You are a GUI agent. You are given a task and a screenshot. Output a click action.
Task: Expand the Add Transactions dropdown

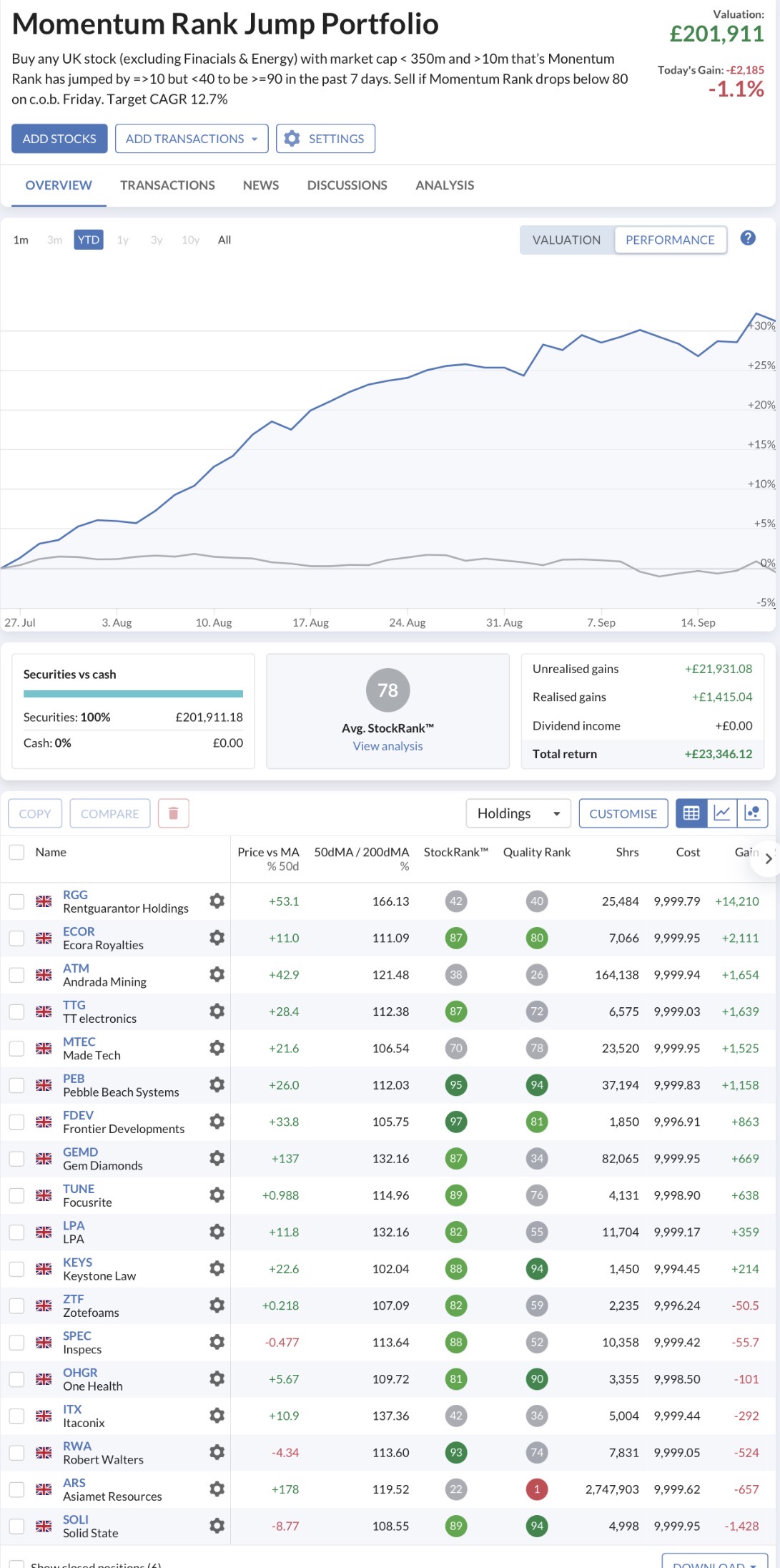pyautogui.click(x=192, y=139)
